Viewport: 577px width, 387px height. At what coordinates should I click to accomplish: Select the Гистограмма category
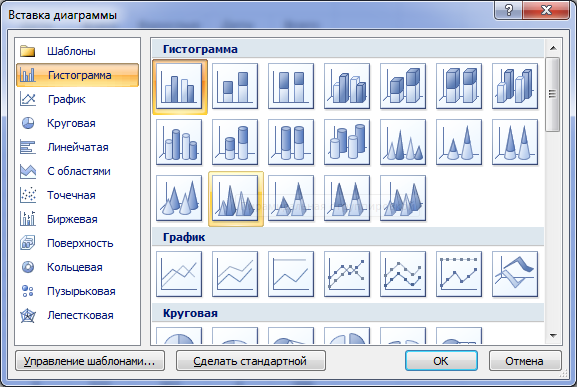77,75
